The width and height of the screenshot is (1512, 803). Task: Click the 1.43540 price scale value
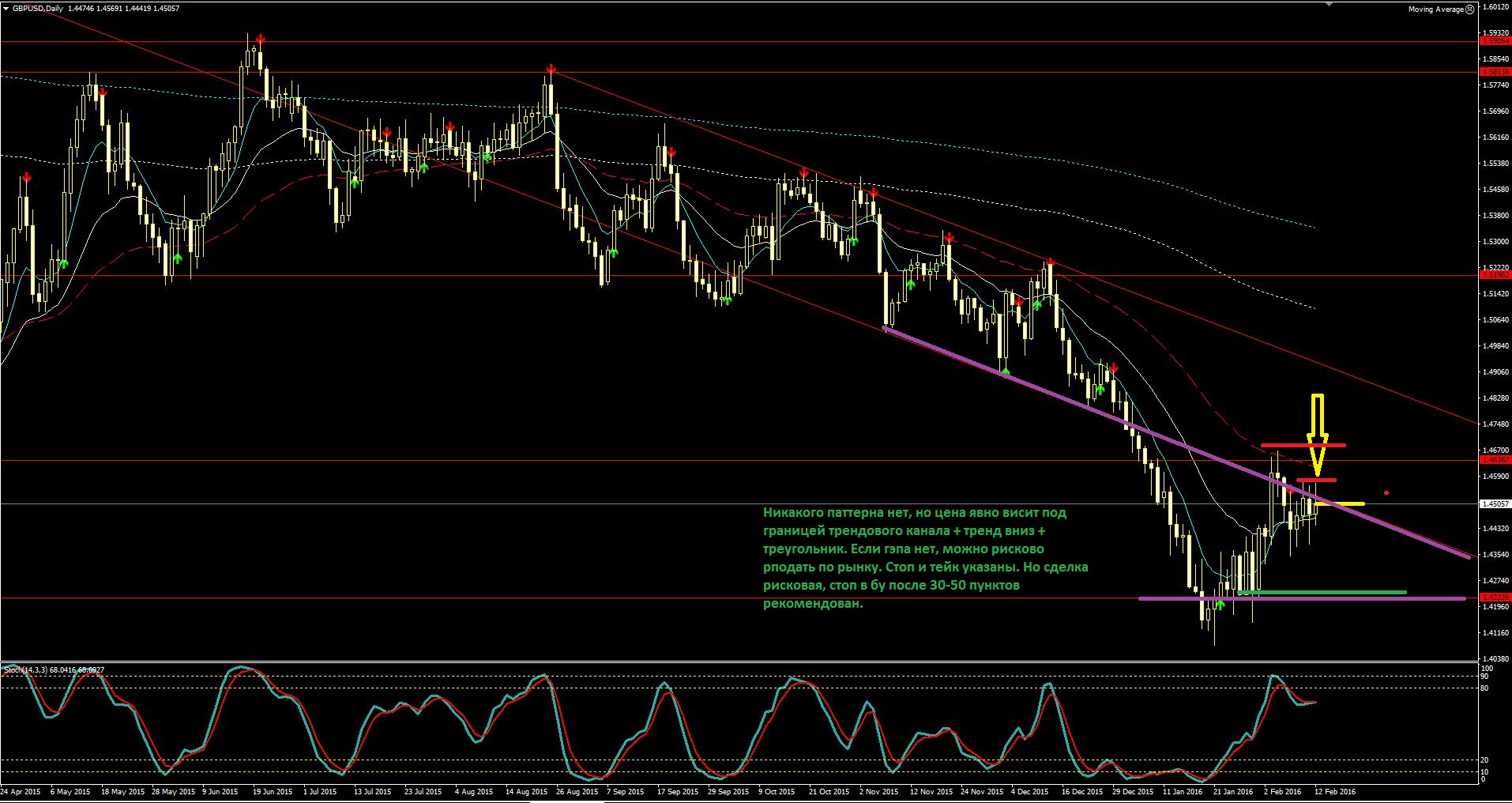click(x=1496, y=555)
